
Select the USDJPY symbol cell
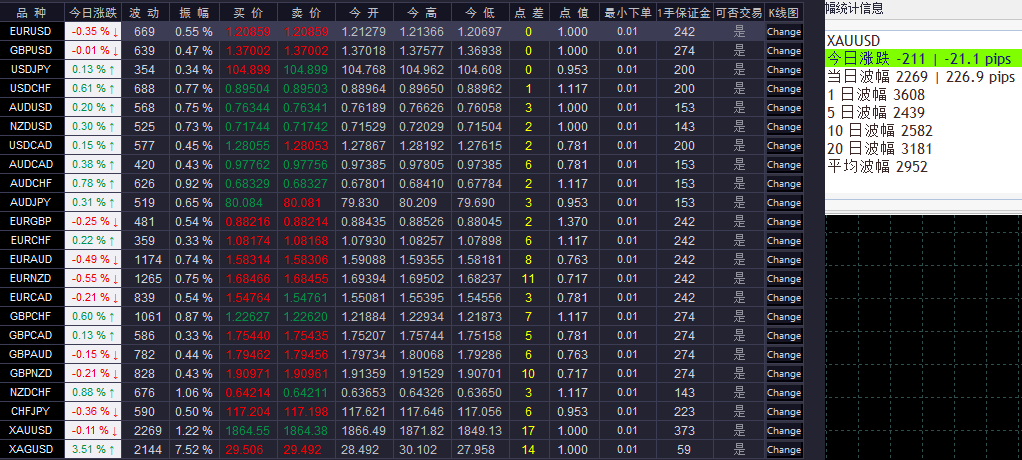click(32, 69)
